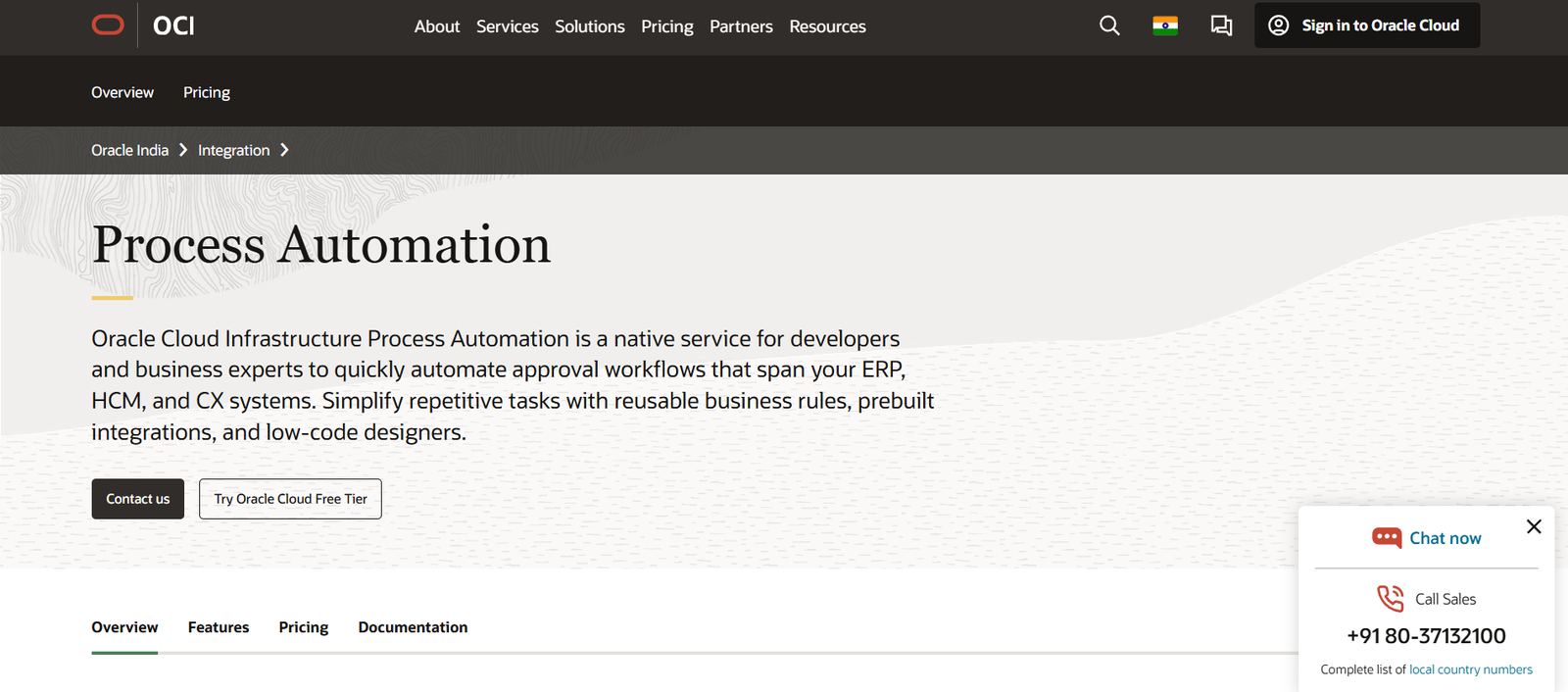The height and width of the screenshot is (692, 1568).
Task: Open the search magnifier icon
Action: (x=1108, y=25)
